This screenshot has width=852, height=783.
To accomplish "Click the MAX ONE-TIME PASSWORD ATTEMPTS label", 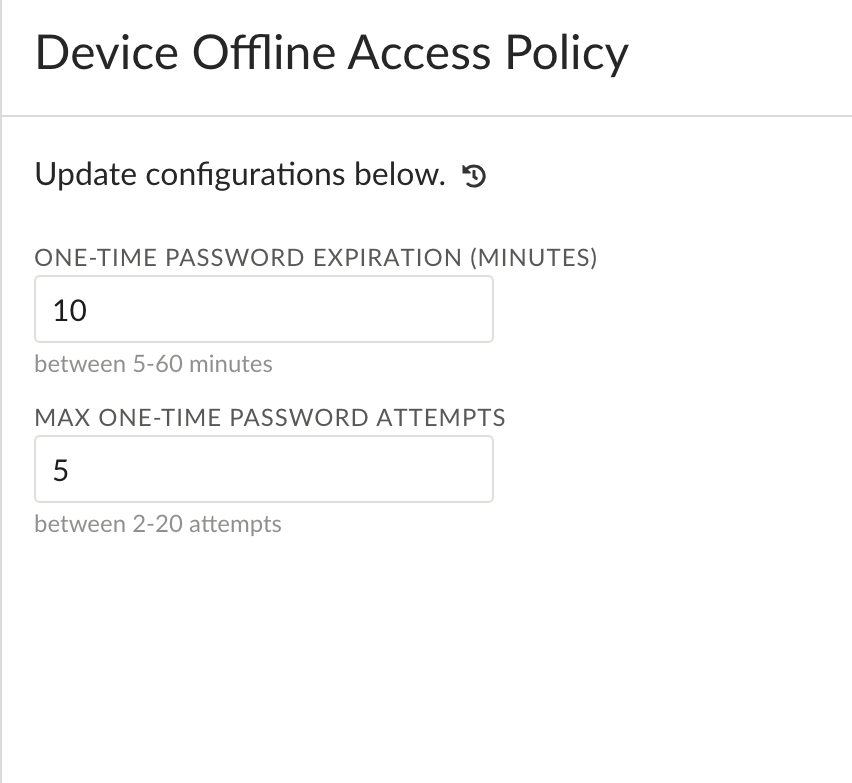I will (269, 417).
